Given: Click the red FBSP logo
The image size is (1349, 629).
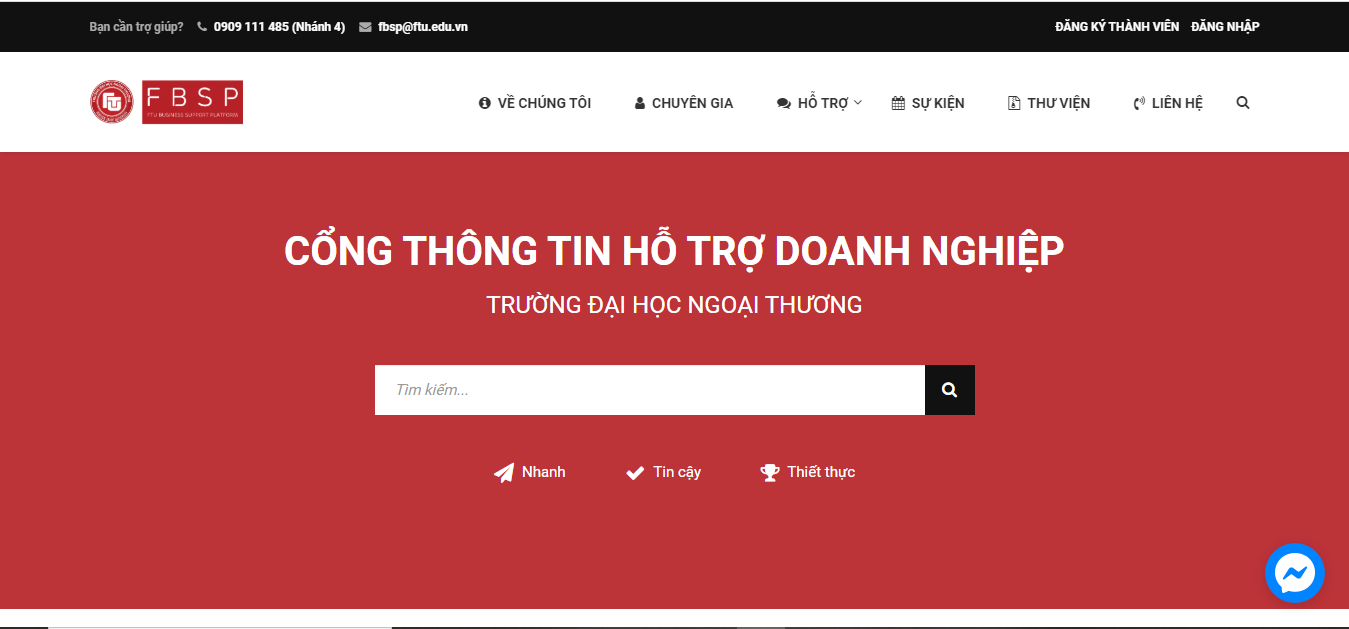Looking at the screenshot, I should tap(192, 102).
